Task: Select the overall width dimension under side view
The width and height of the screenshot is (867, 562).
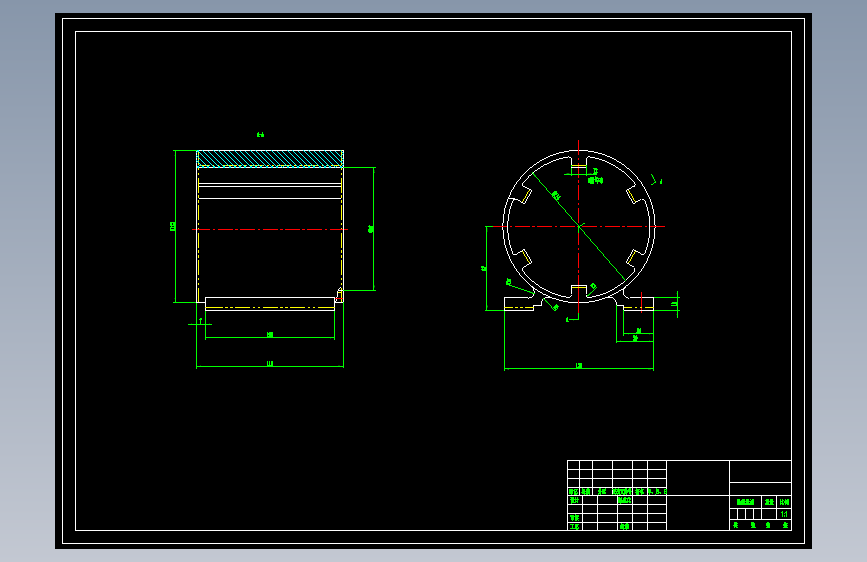Action: coord(270,366)
